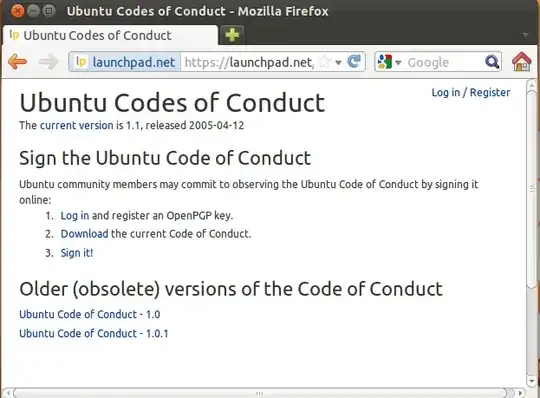
Task: Open the list all tabs arrow
Action: [x=526, y=35]
